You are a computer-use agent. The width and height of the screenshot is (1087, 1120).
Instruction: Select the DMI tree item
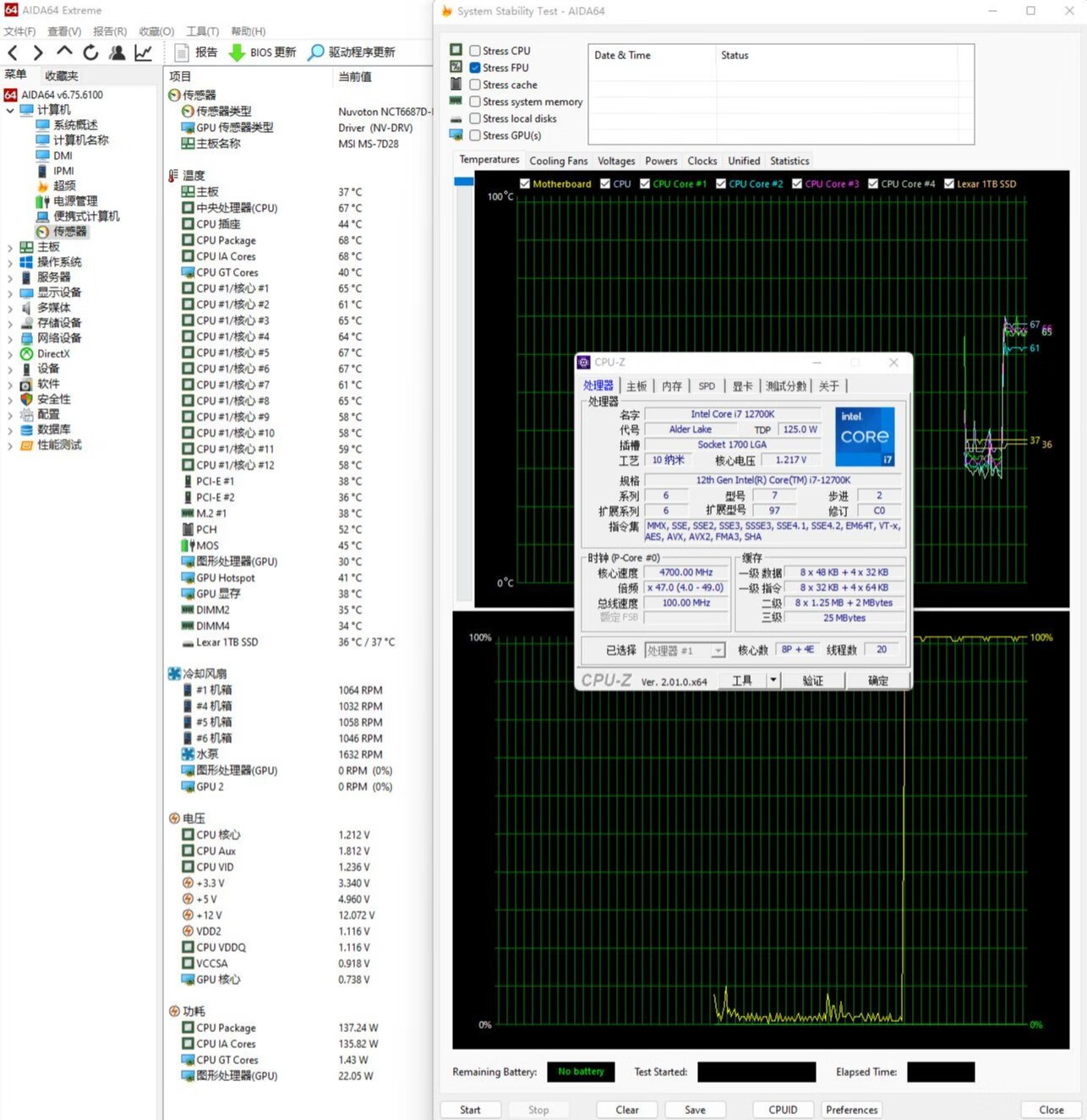pos(54,156)
